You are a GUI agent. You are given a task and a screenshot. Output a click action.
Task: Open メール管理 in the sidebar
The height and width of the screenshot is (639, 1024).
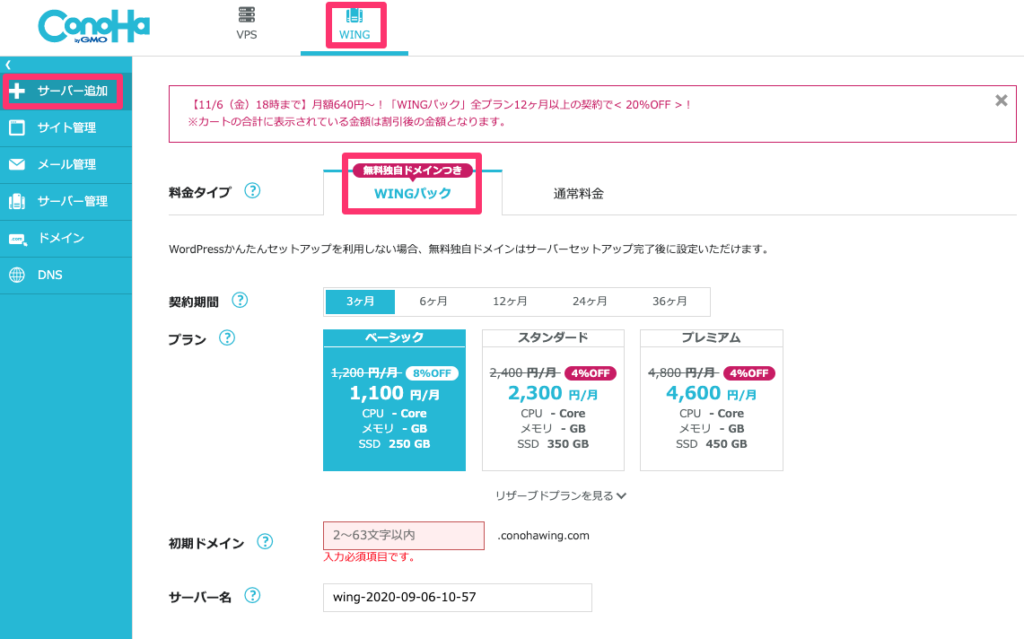(66, 164)
